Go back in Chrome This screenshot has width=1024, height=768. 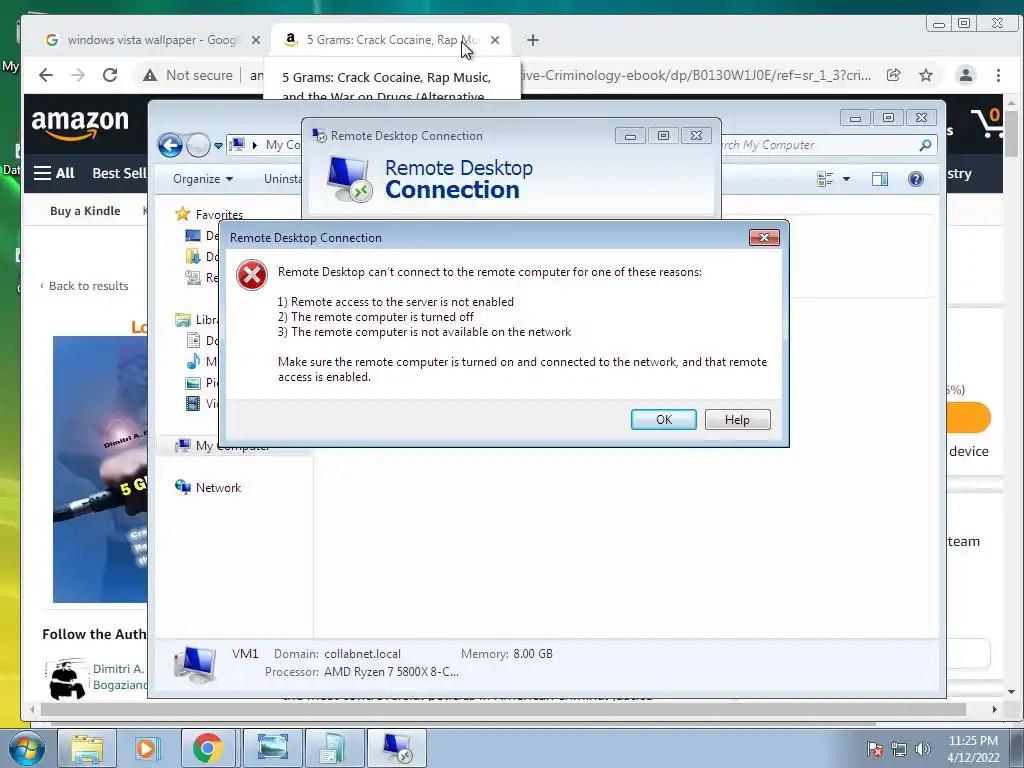point(46,75)
